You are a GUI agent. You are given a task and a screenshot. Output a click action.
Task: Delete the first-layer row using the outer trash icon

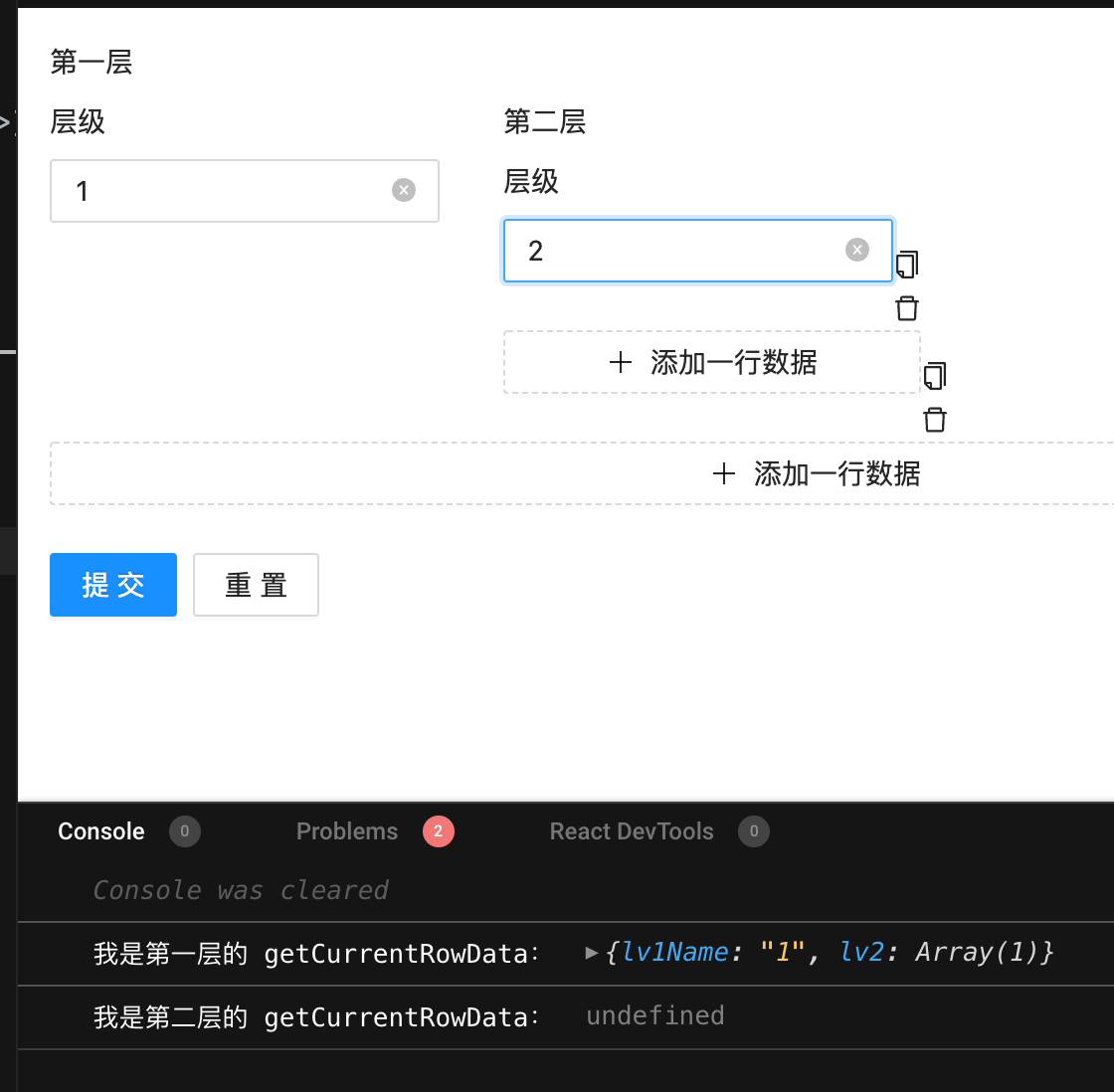(x=934, y=419)
